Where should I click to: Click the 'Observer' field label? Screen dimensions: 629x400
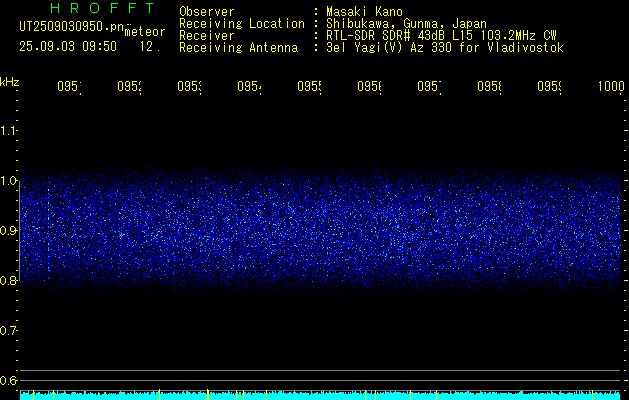[x=207, y=12]
